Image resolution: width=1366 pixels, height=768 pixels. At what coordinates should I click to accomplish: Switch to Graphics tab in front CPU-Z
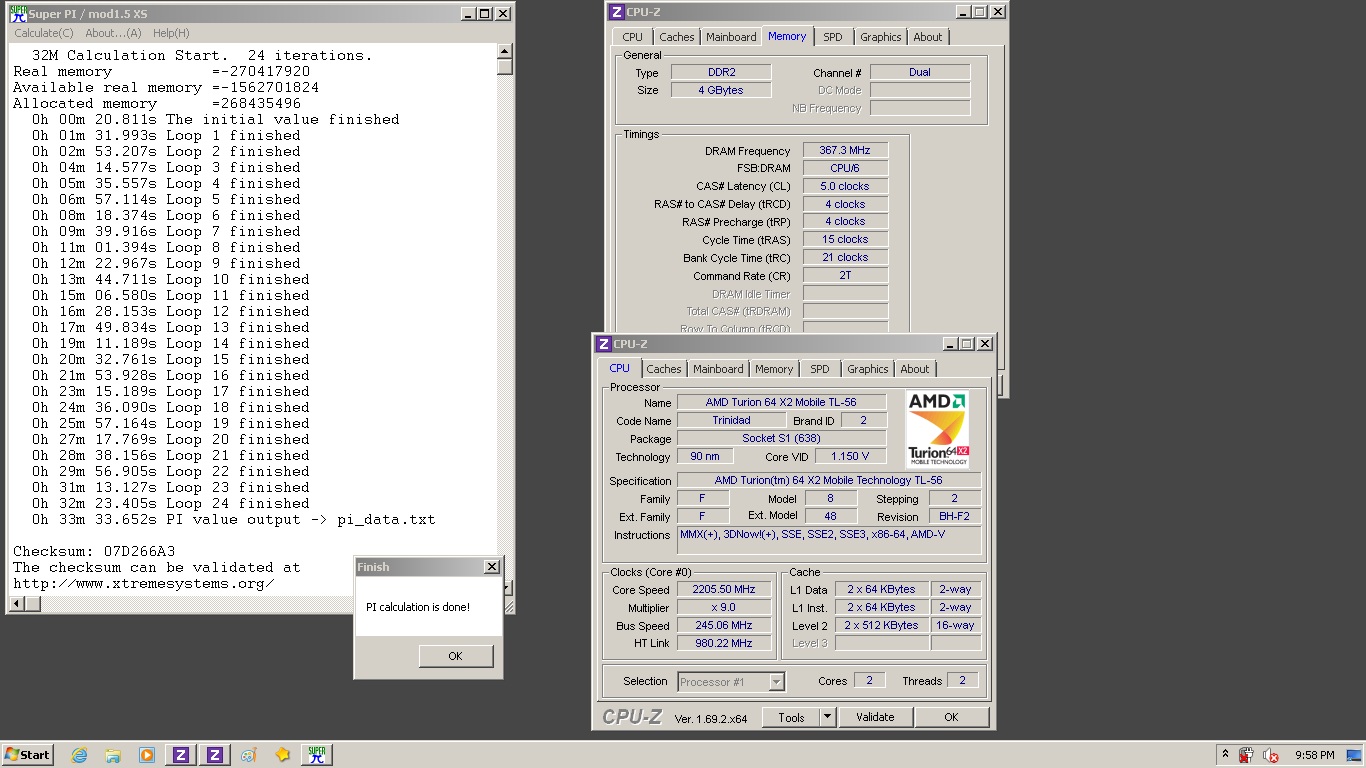point(868,369)
